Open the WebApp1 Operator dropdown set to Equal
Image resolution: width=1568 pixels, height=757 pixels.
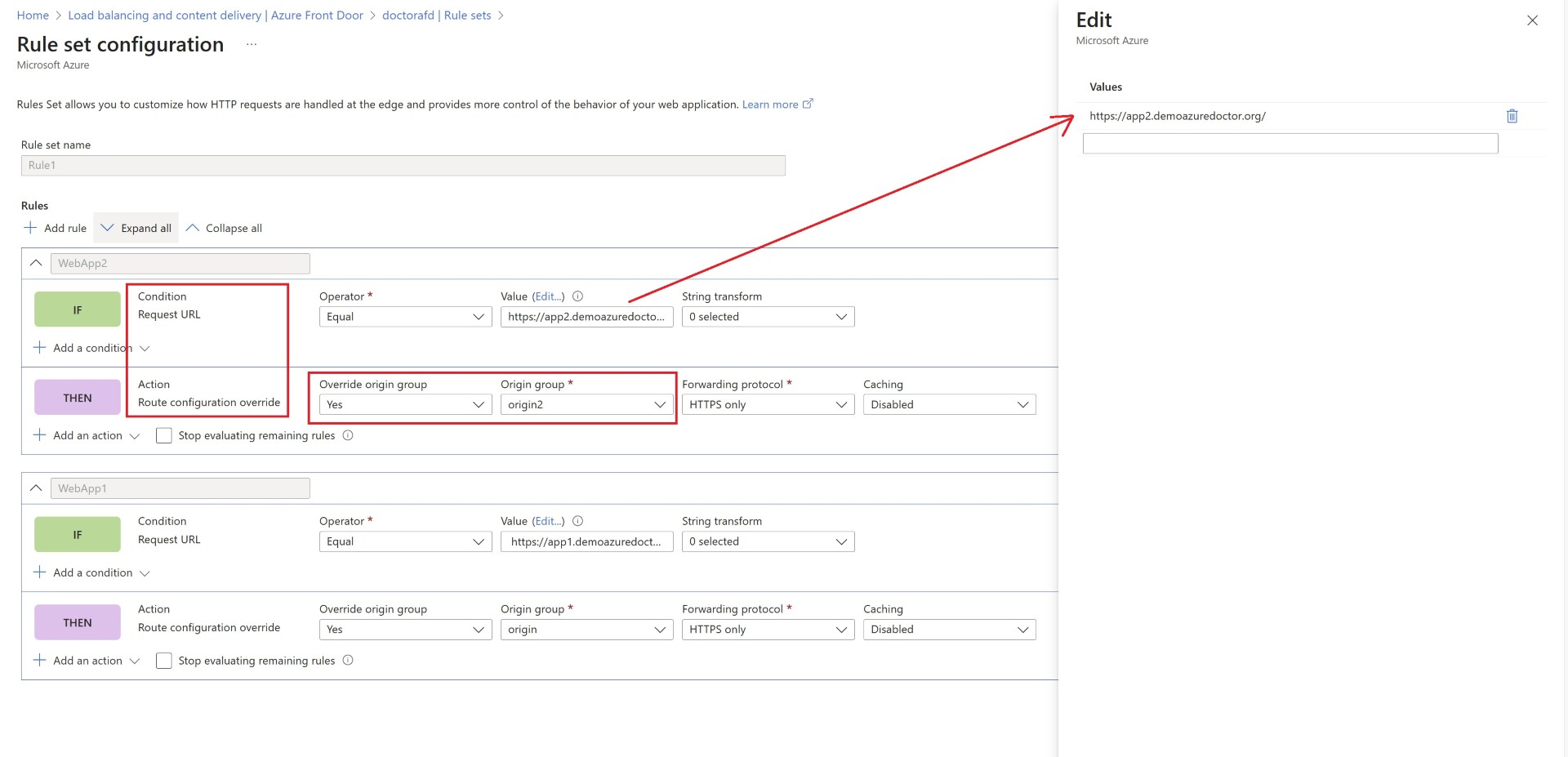pyautogui.click(x=405, y=541)
